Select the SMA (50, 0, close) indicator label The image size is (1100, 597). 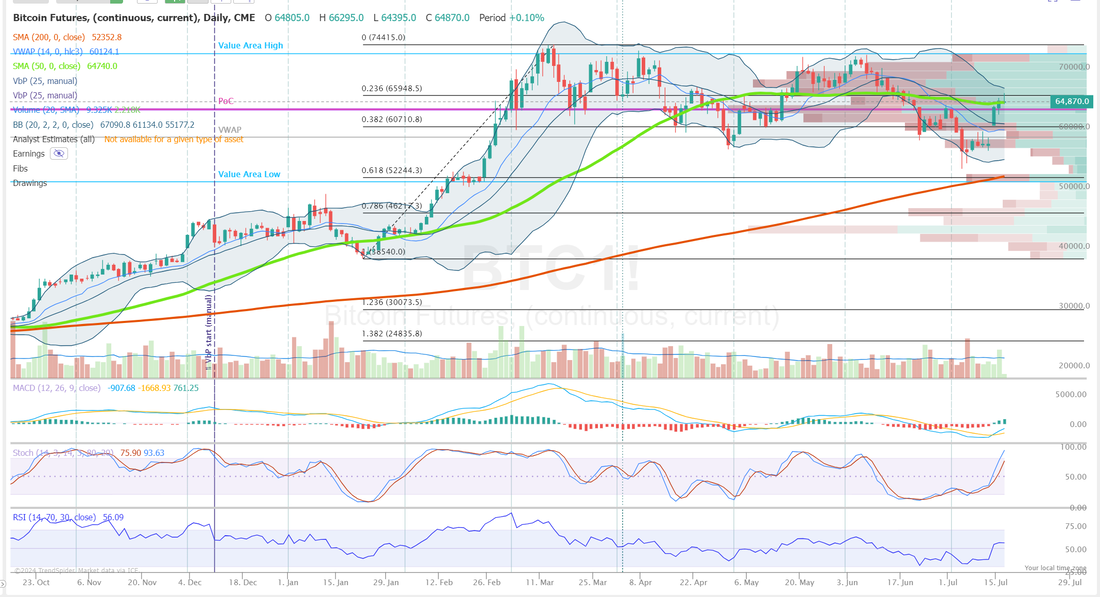pyautogui.click(x=46, y=66)
